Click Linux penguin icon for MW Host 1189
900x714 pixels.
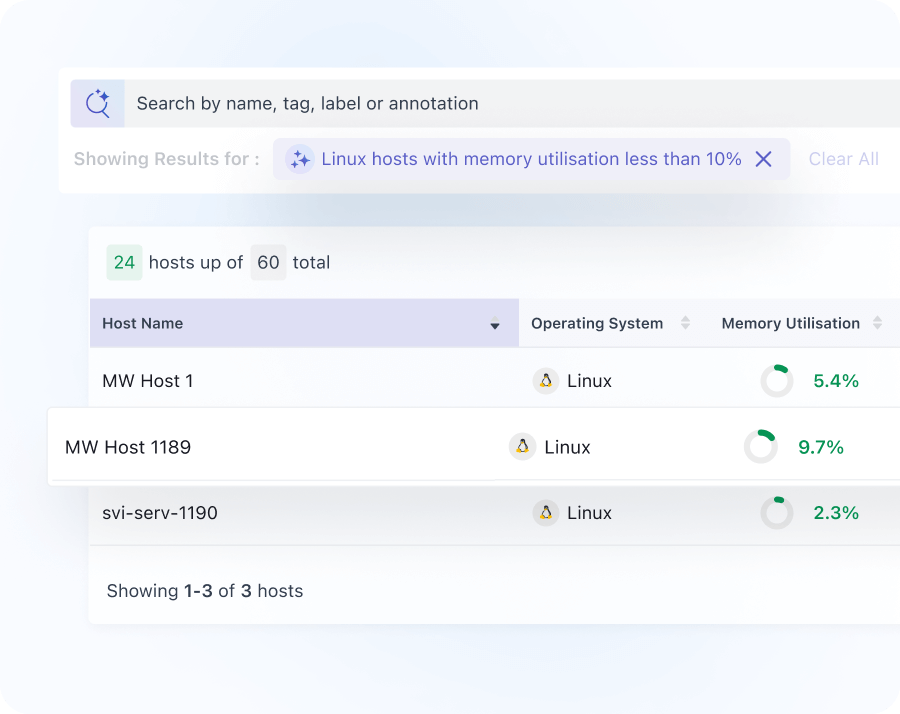(x=522, y=447)
